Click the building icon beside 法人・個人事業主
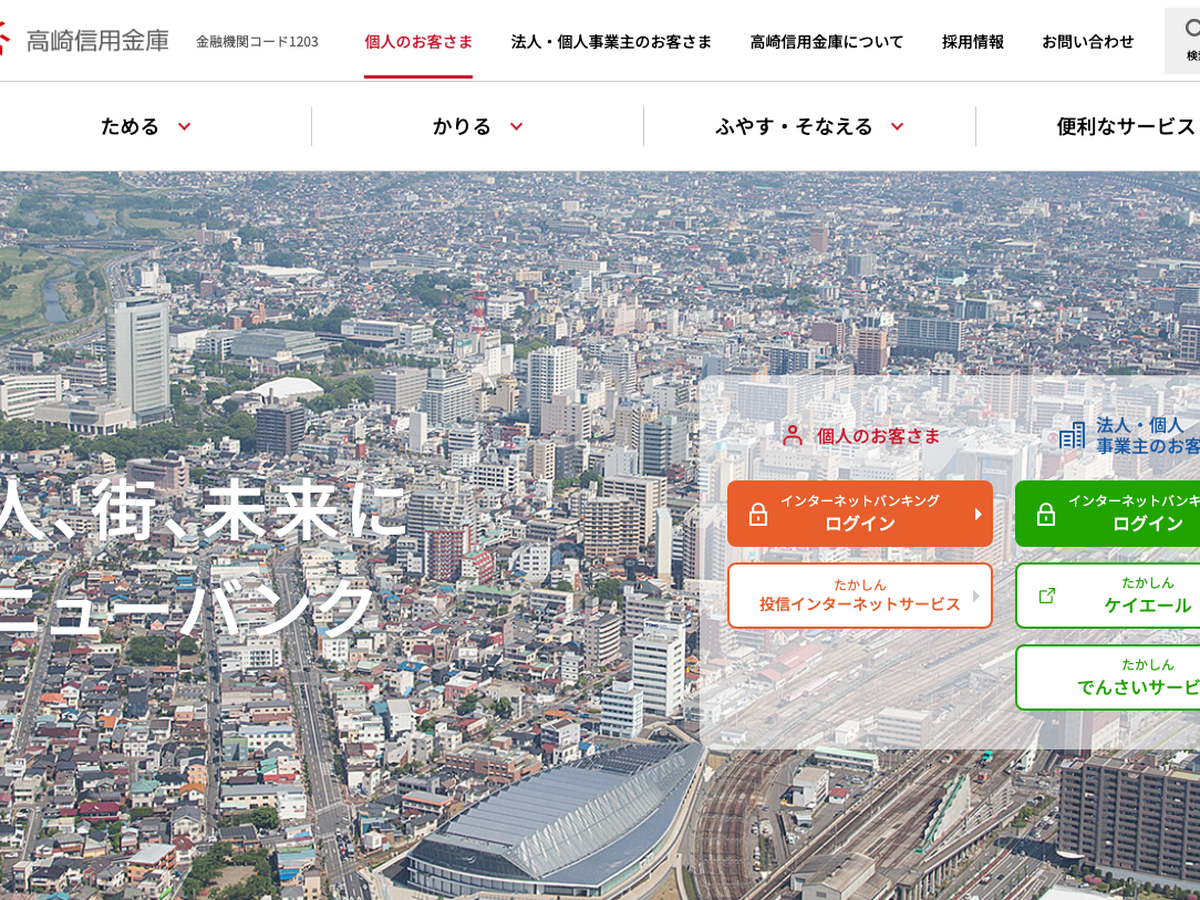 1072,435
